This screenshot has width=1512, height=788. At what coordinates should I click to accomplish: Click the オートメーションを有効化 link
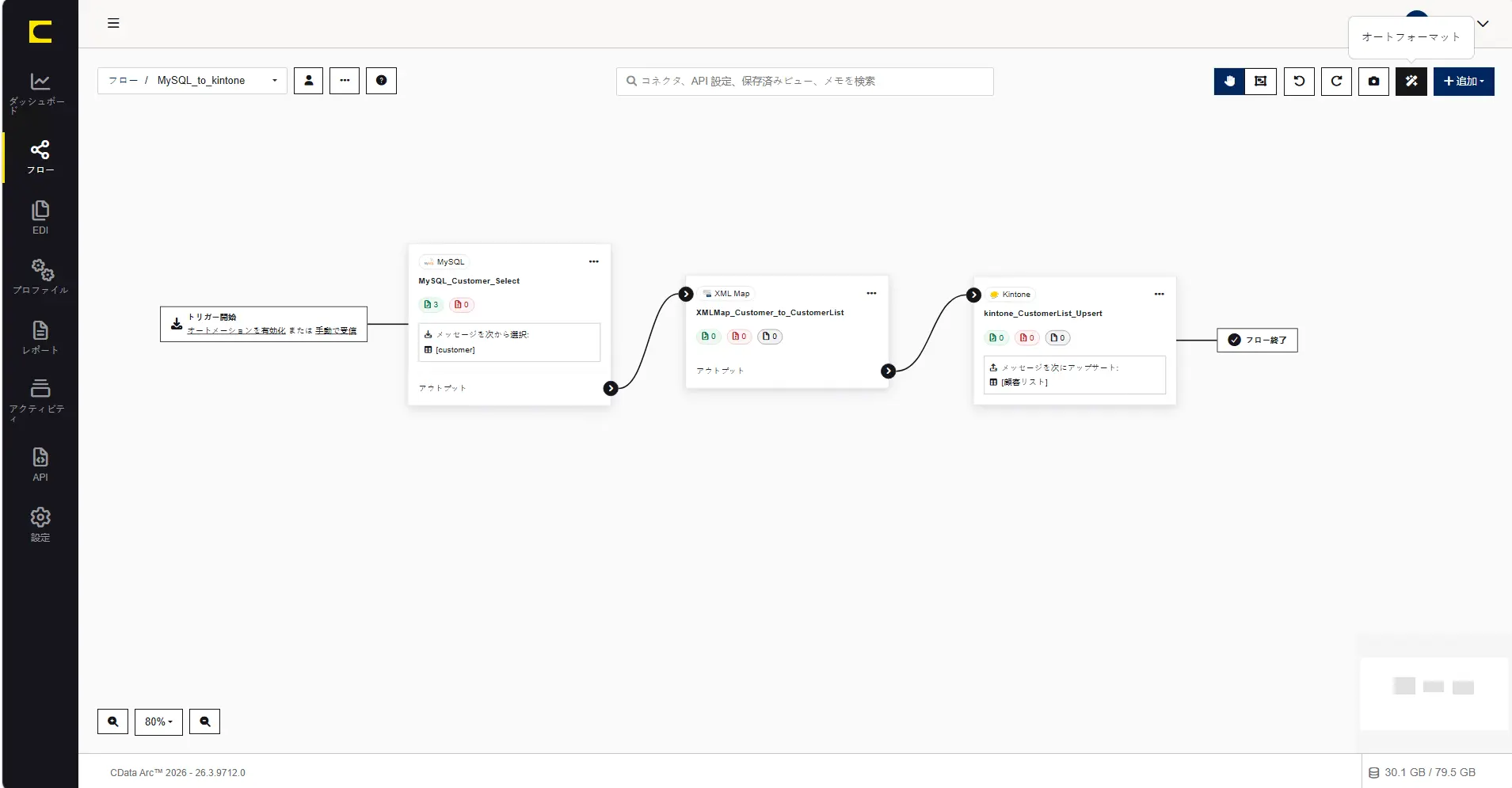(x=236, y=331)
